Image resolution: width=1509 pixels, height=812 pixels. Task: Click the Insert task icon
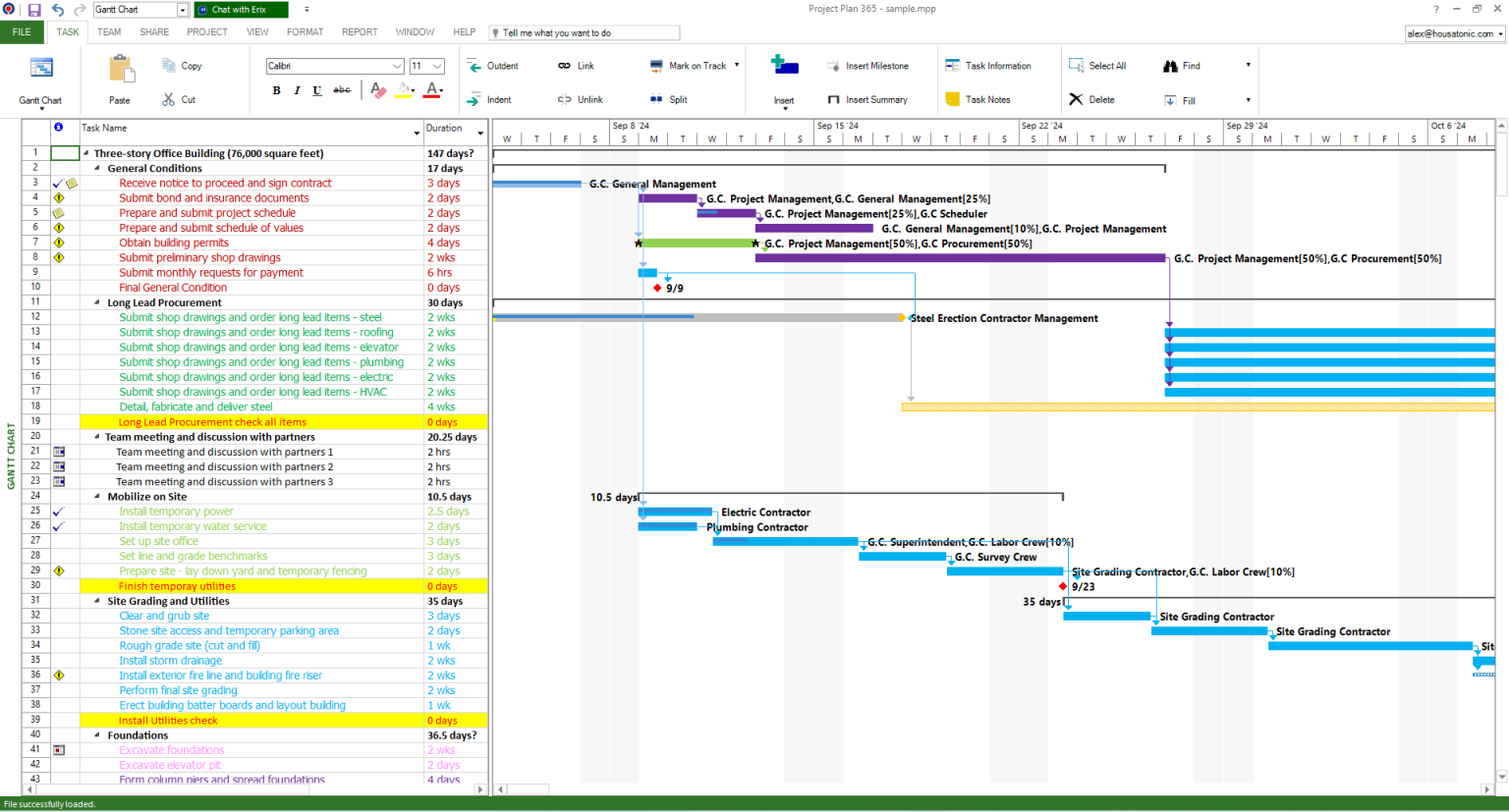784,67
